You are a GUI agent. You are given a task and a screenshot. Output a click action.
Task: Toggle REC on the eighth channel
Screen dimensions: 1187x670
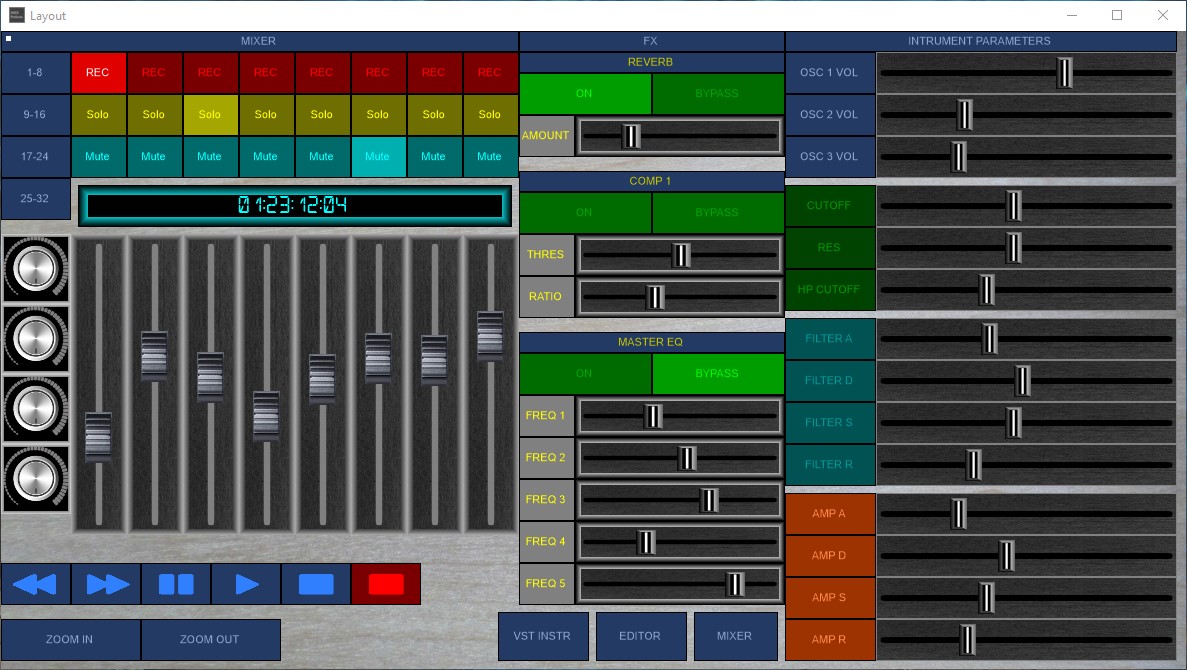click(490, 73)
